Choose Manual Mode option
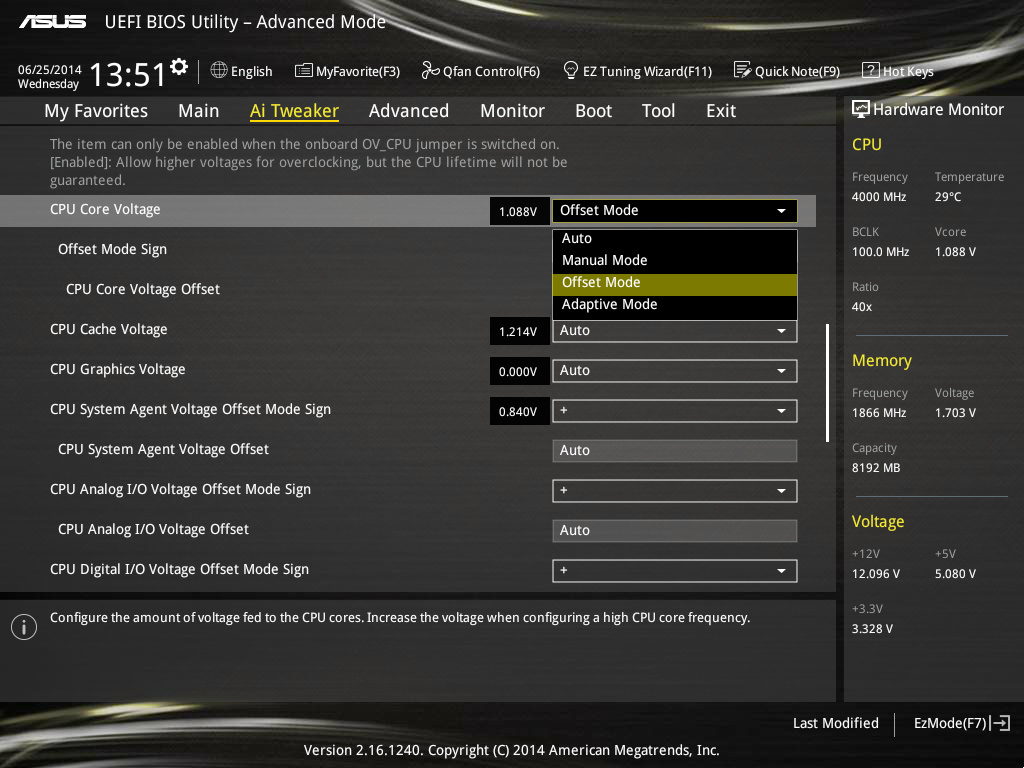Screen dimensions: 1024x768 (x=675, y=261)
